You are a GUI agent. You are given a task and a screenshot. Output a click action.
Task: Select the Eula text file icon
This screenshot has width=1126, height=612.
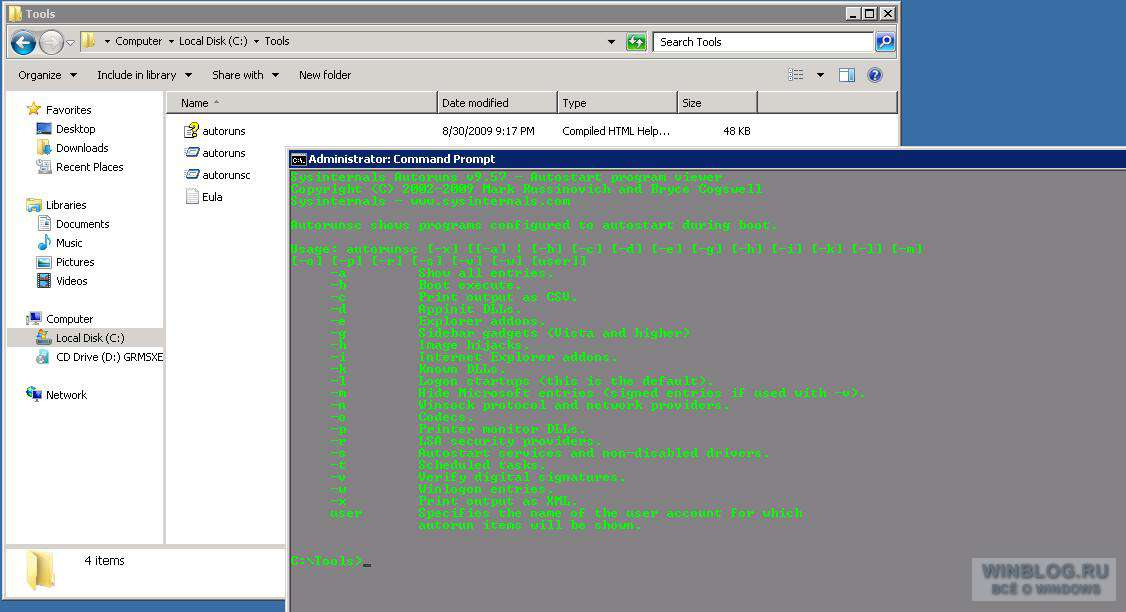(192, 196)
